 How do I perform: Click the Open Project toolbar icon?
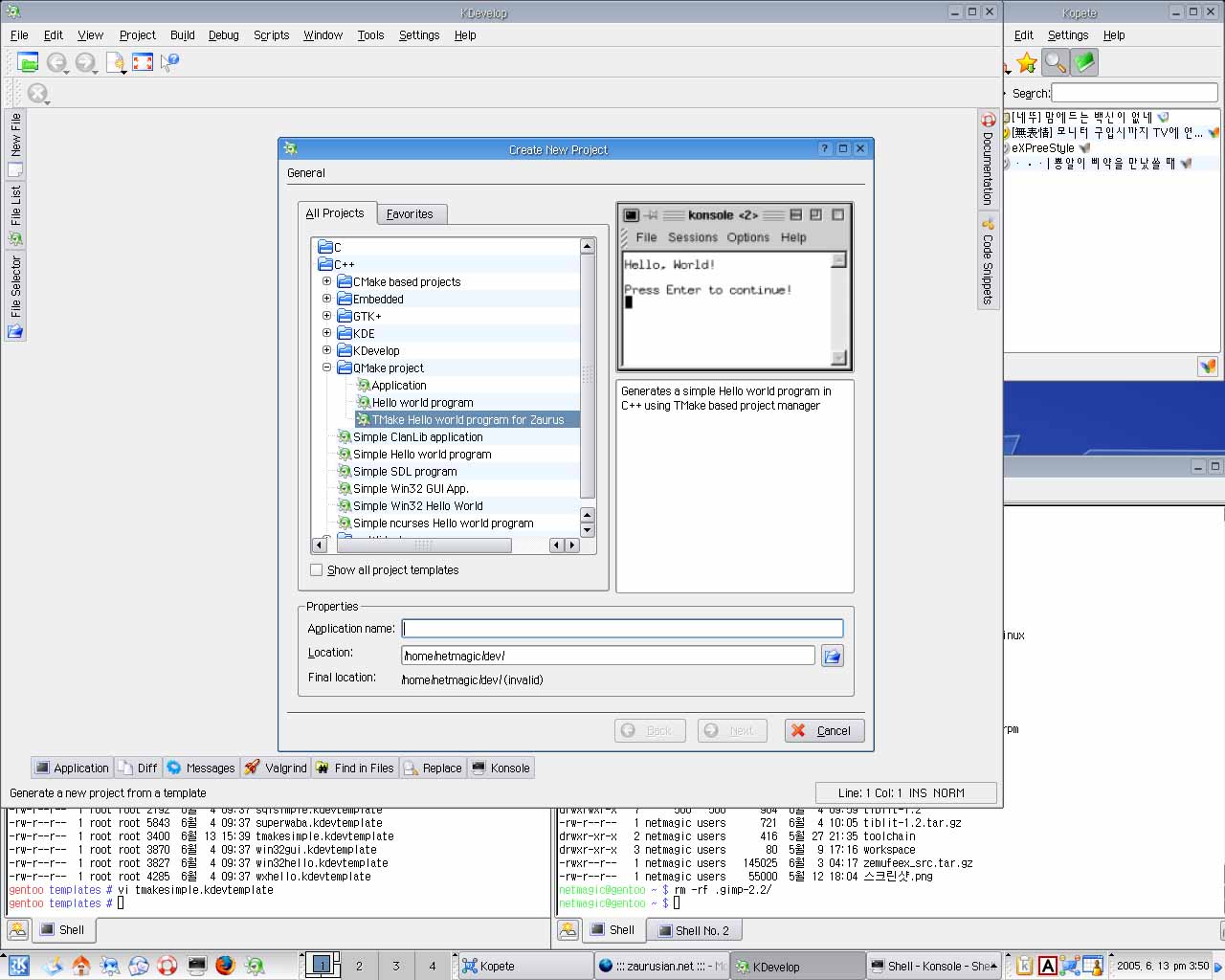pyautogui.click(x=28, y=62)
